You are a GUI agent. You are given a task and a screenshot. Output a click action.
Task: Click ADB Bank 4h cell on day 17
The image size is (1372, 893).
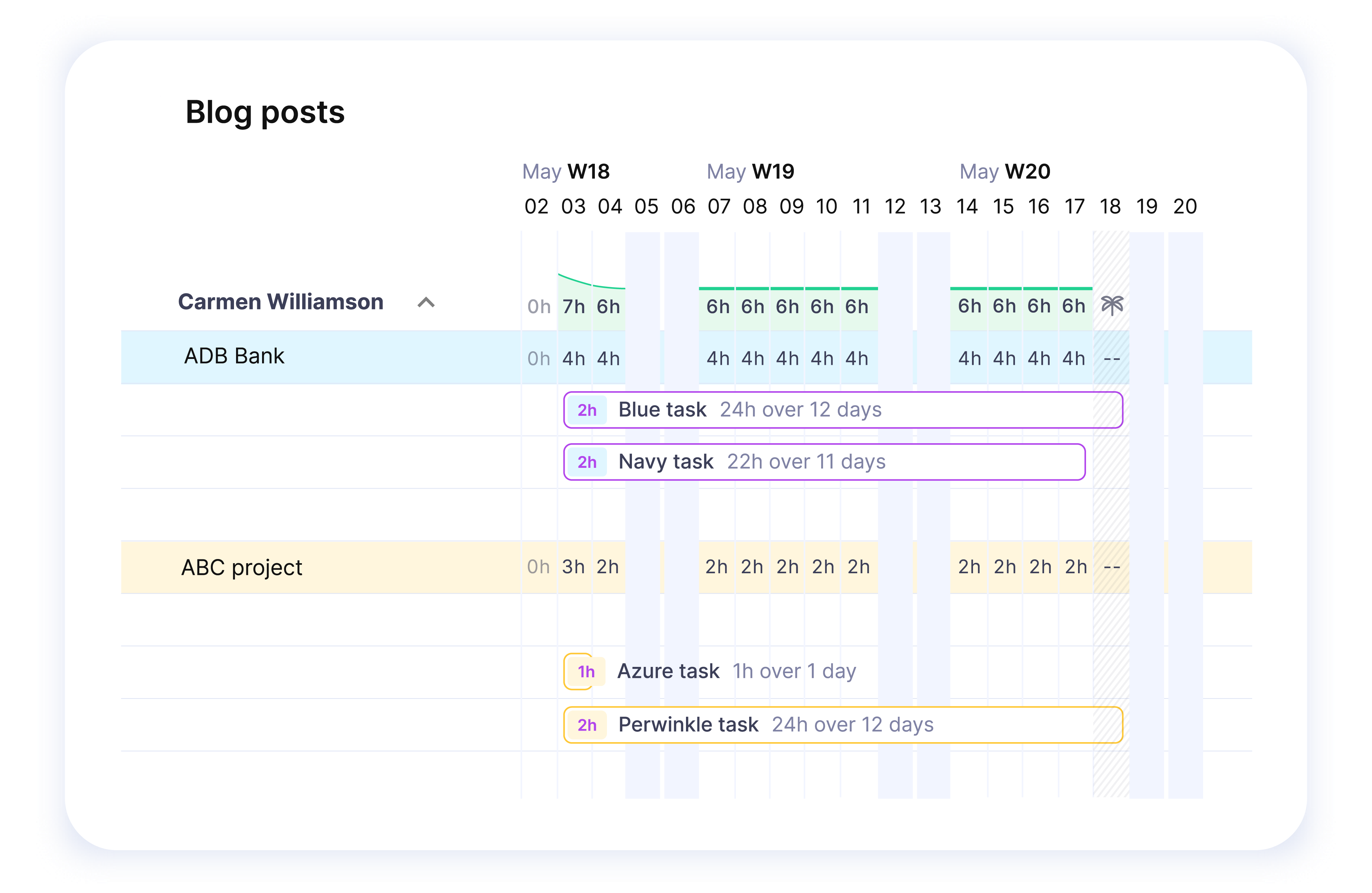click(1074, 359)
